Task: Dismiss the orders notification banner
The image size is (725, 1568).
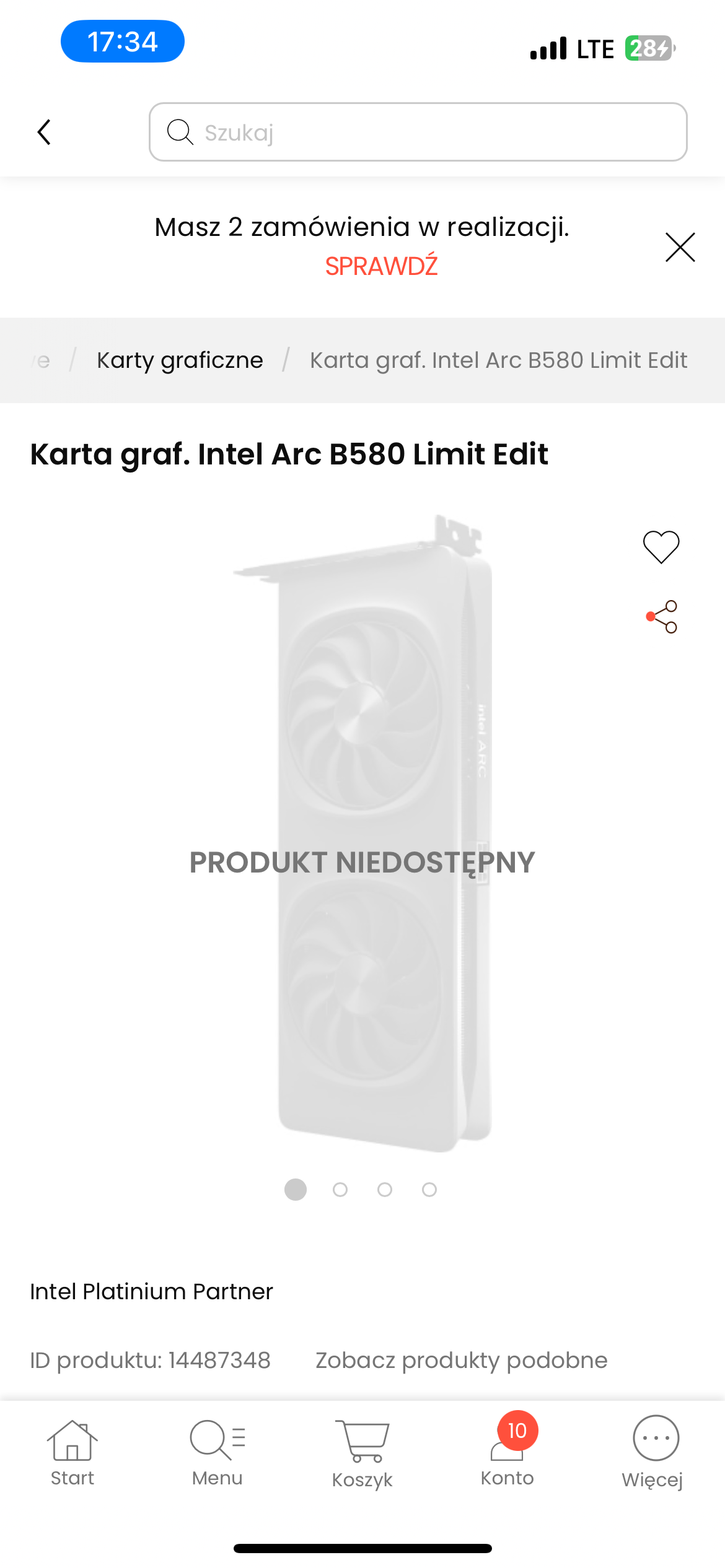Action: (x=680, y=247)
